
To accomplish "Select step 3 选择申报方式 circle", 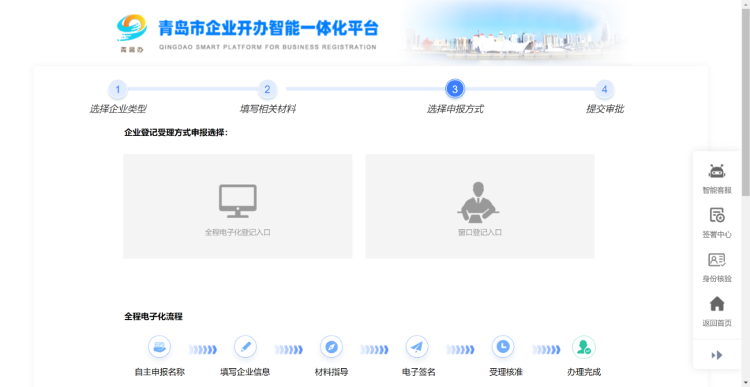I will click(x=455, y=89).
